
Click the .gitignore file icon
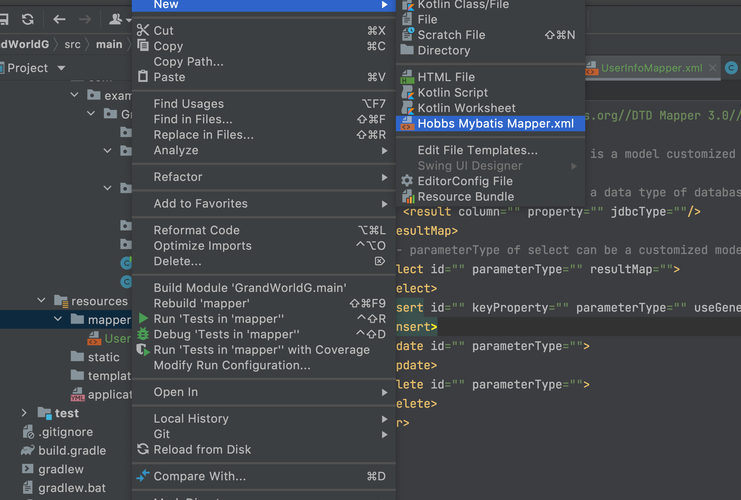pos(28,431)
